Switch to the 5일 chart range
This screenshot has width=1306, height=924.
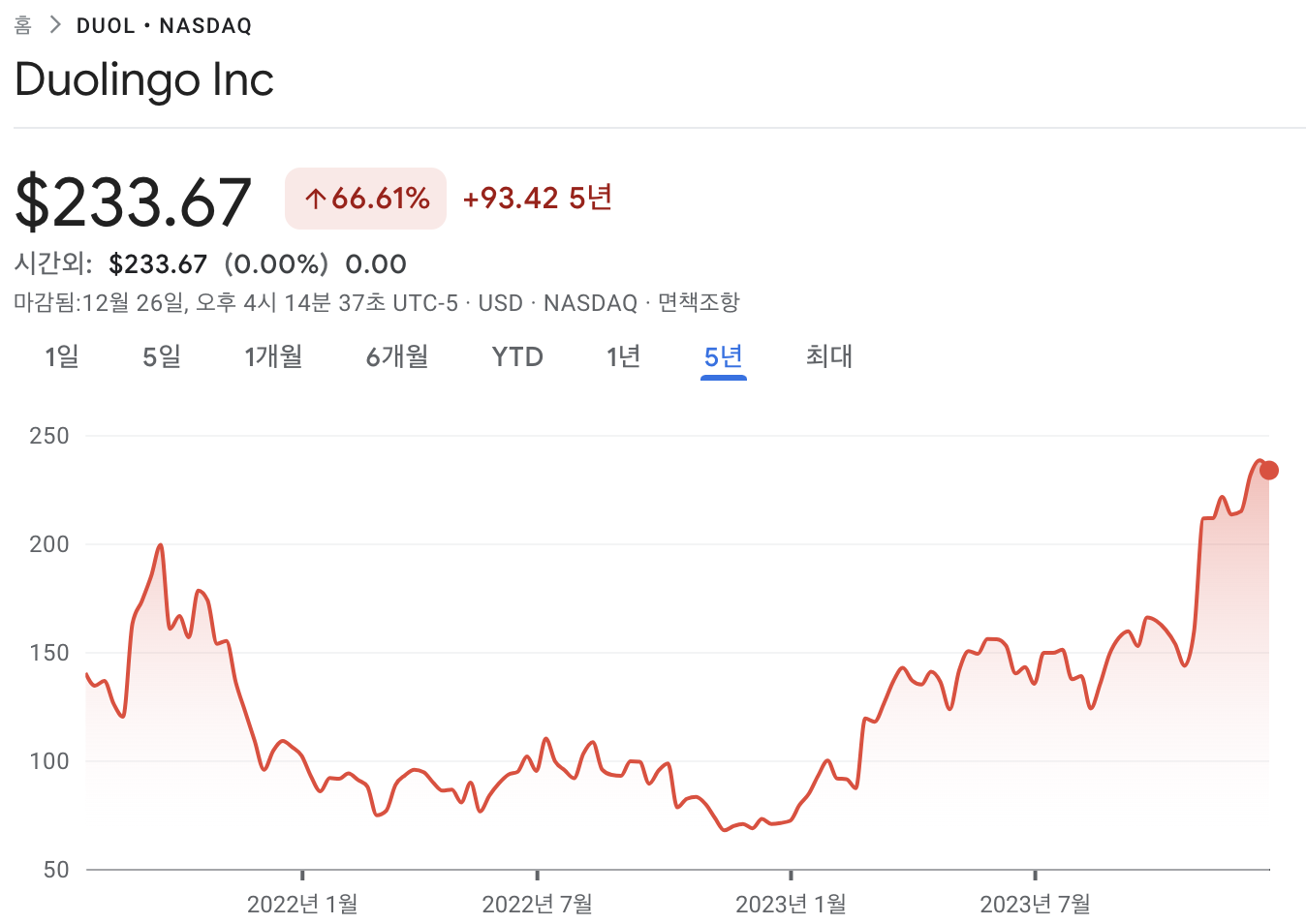click(161, 356)
